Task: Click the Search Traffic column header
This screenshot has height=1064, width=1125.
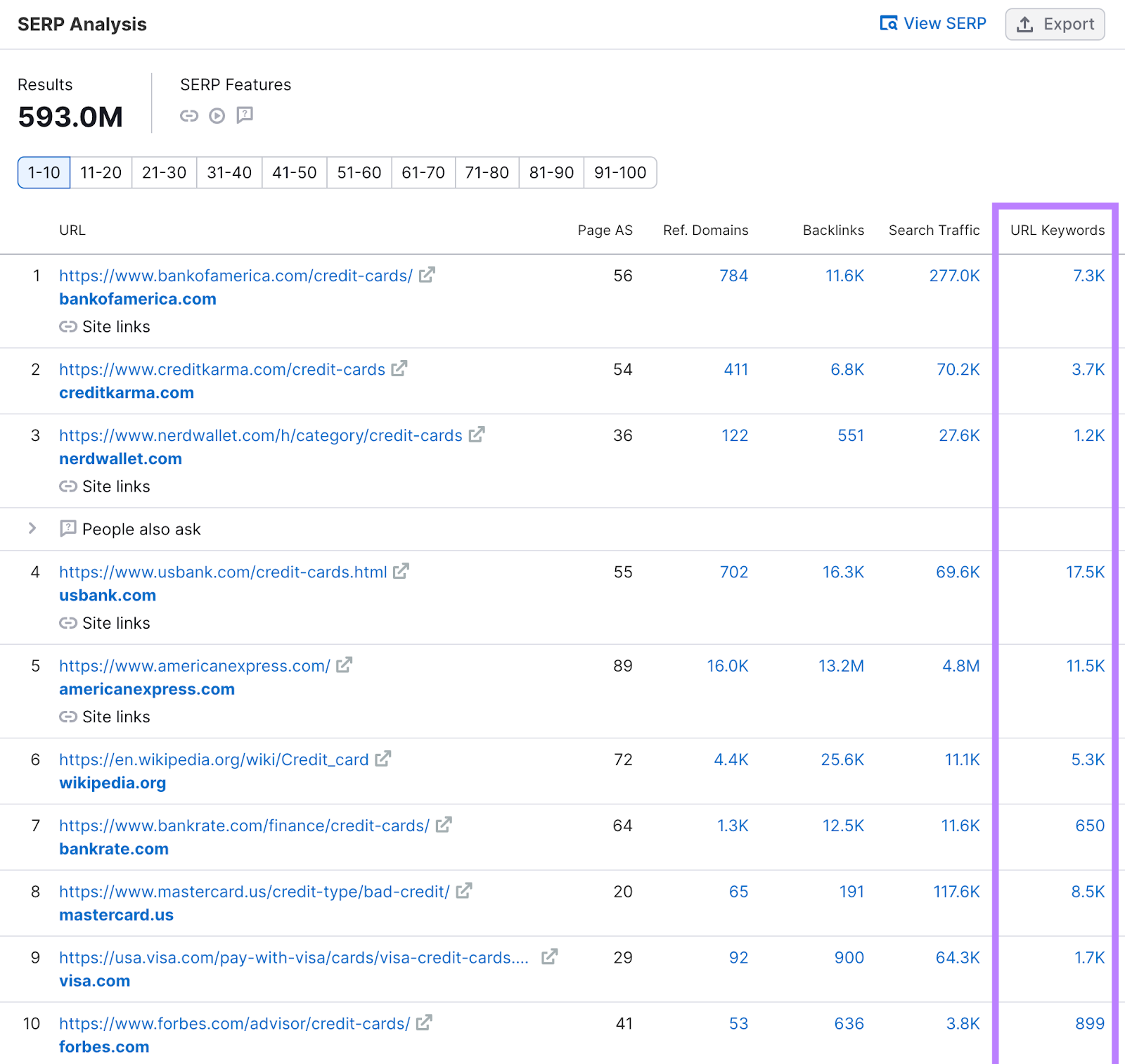Action: click(934, 230)
